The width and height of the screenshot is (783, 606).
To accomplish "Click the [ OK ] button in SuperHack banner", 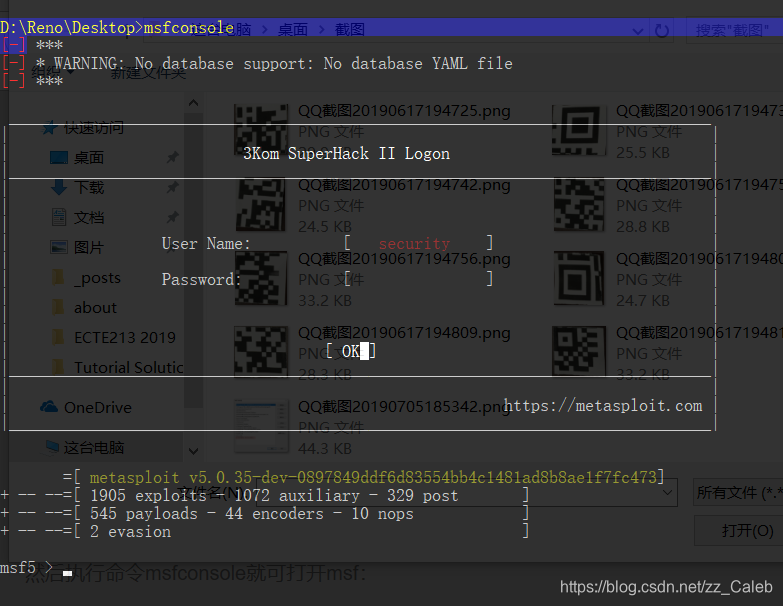I will pyautogui.click(x=351, y=351).
